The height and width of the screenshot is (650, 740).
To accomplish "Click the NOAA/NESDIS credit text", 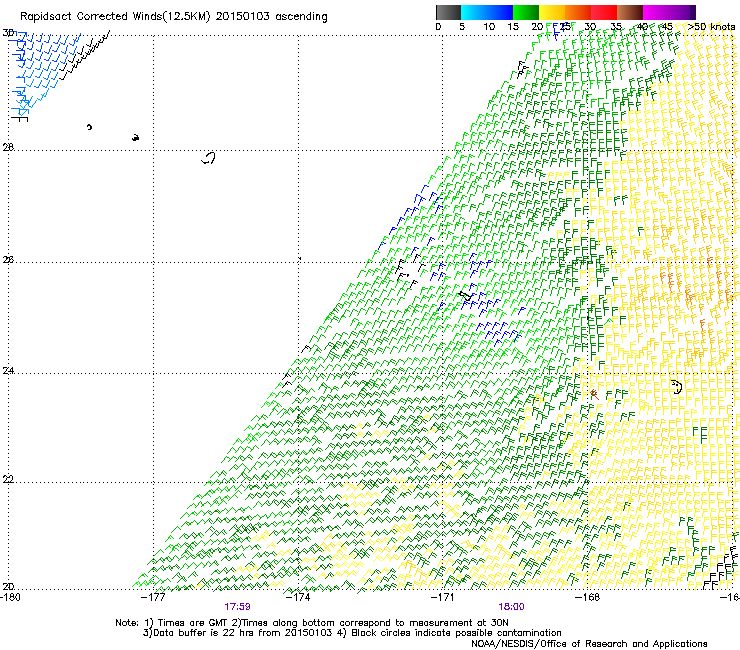I will pos(589,644).
